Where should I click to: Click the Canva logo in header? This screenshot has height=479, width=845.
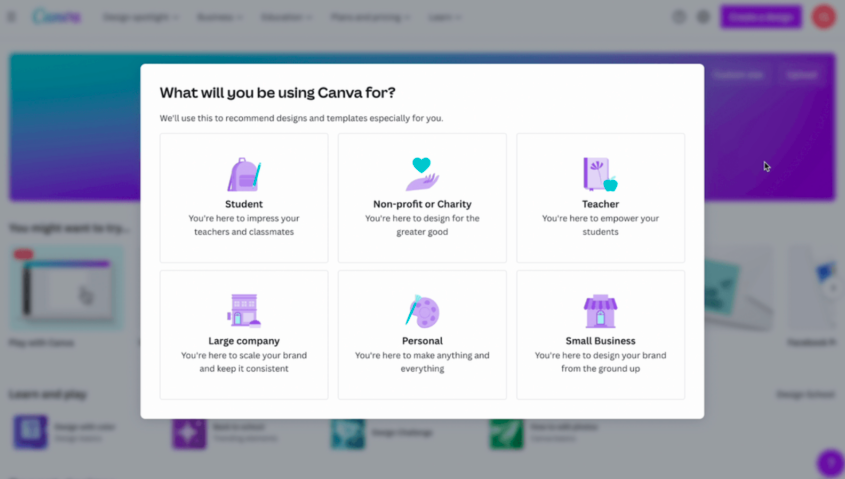pyautogui.click(x=56, y=17)
